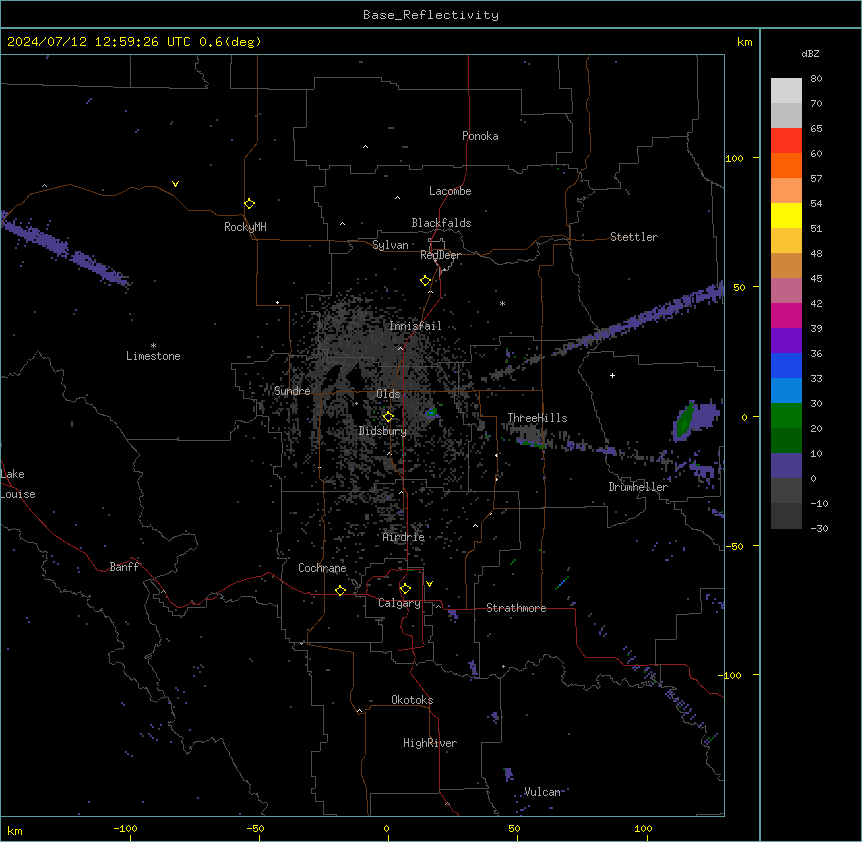The width and height of the screenshot is (862, 842).
Task: Click the legend value -30
Action: (819, 528)
